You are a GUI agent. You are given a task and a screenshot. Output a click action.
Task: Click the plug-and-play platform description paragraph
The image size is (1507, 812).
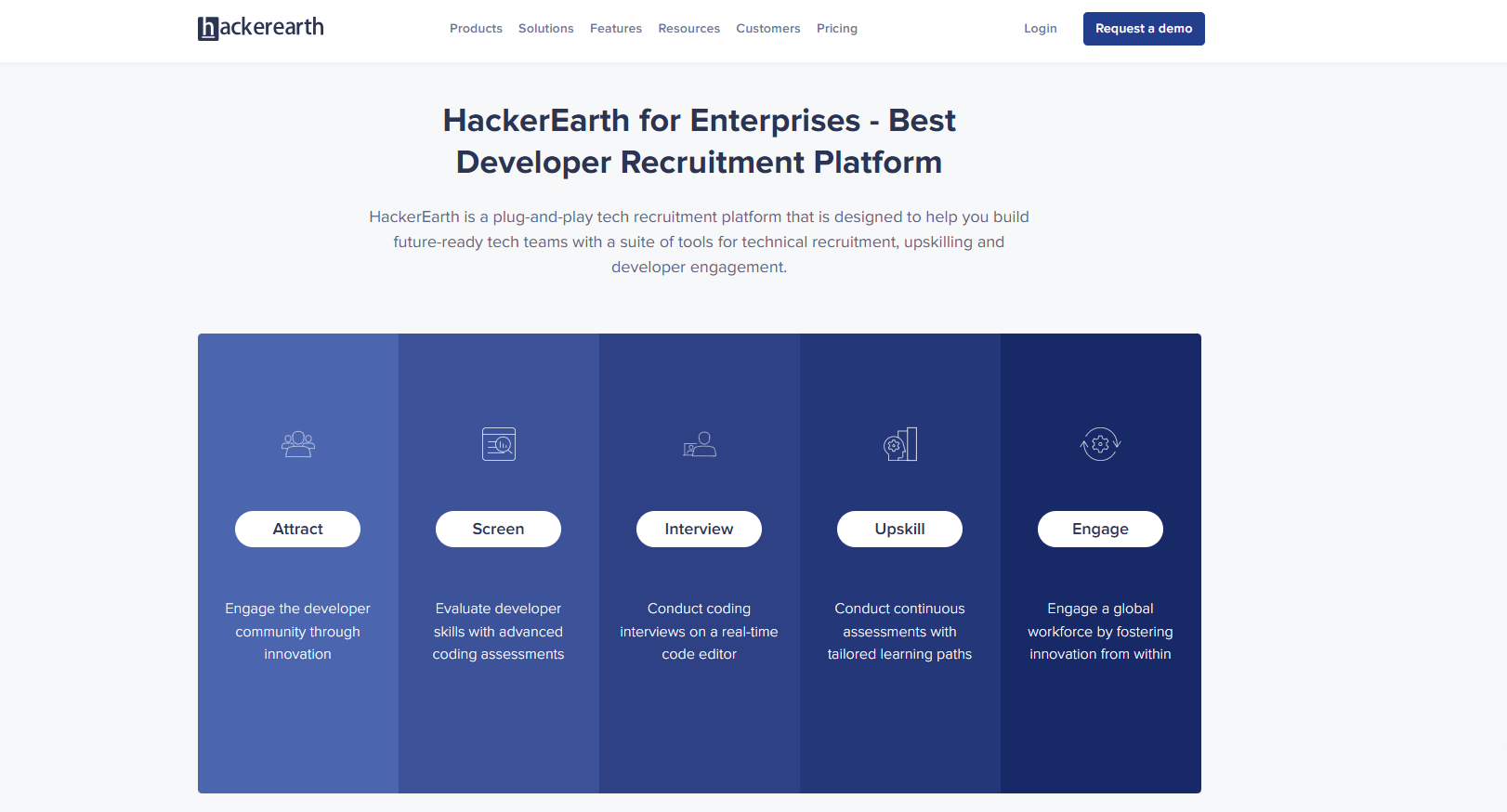[x=700, y=242]
